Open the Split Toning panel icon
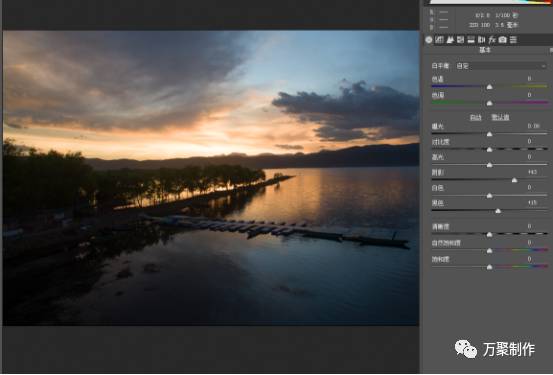This screenshot has width=553, height=375. [471, 40]
